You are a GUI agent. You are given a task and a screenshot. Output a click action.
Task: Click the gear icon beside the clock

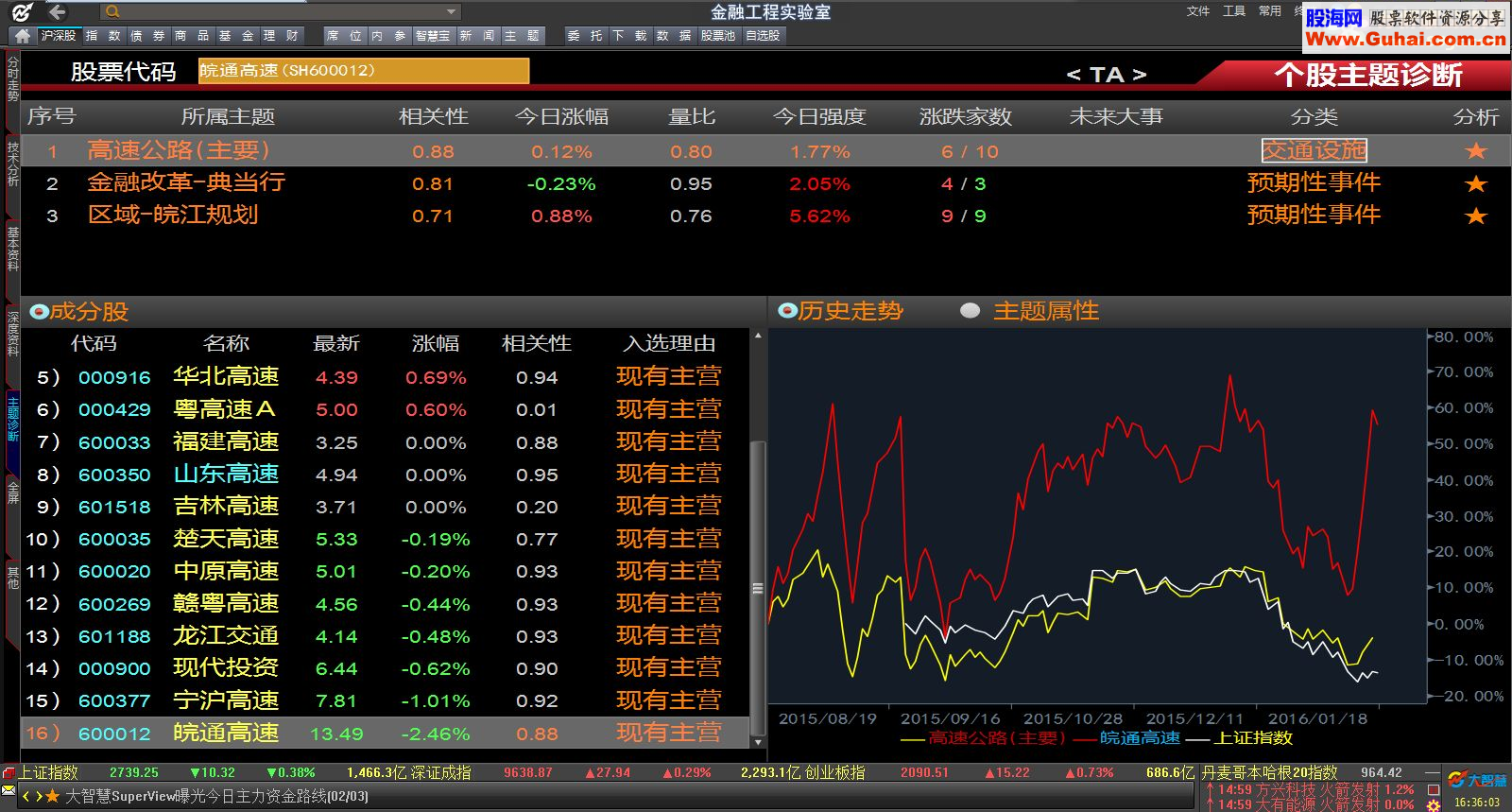point(1434,804)
